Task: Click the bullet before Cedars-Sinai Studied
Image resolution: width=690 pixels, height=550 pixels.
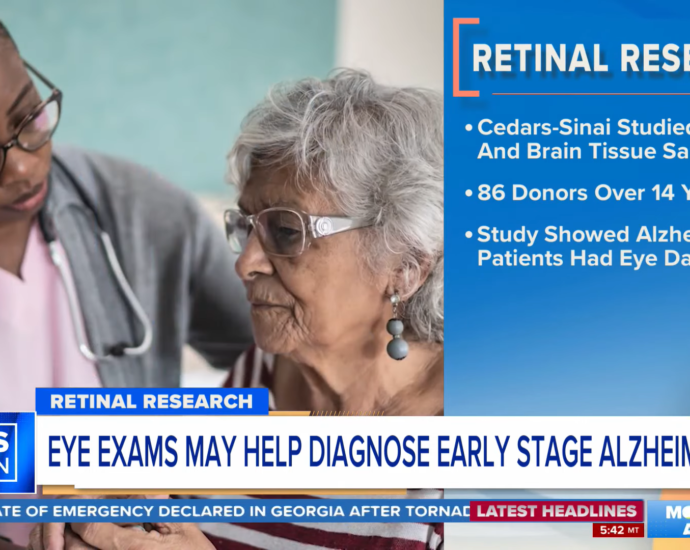Action: click(x=469, y=128)
